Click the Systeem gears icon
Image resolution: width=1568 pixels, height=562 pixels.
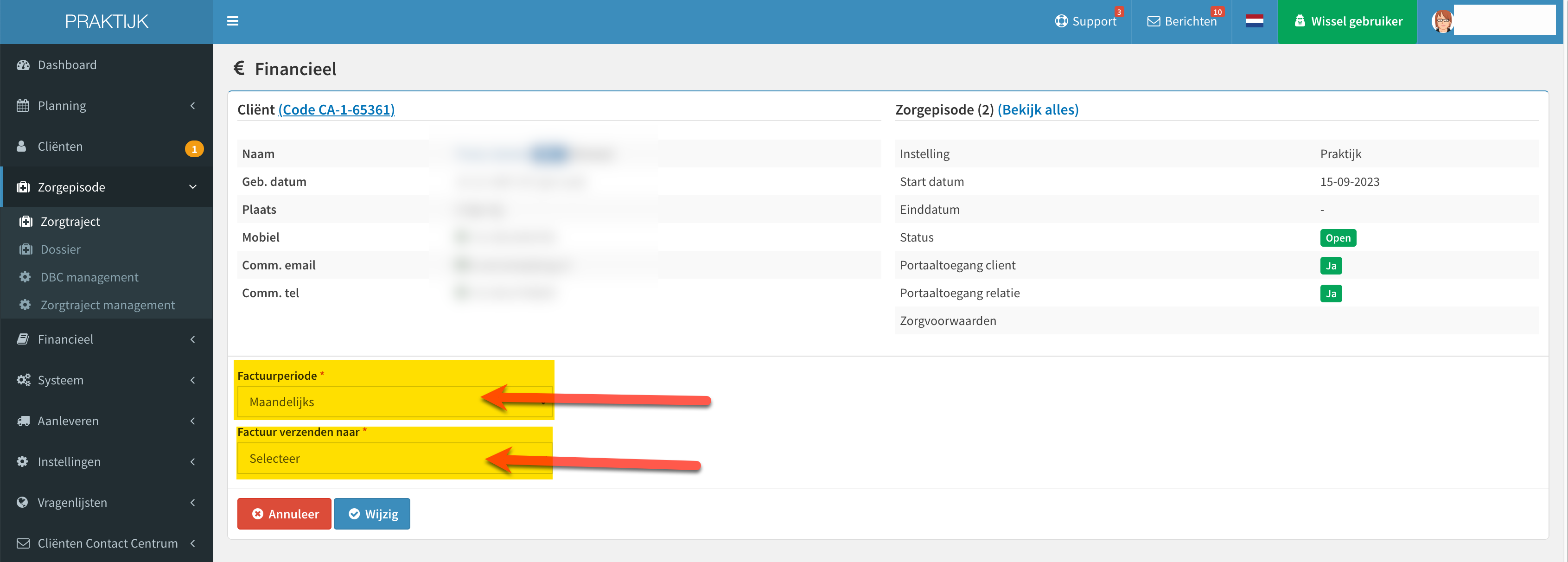point(23,380)
